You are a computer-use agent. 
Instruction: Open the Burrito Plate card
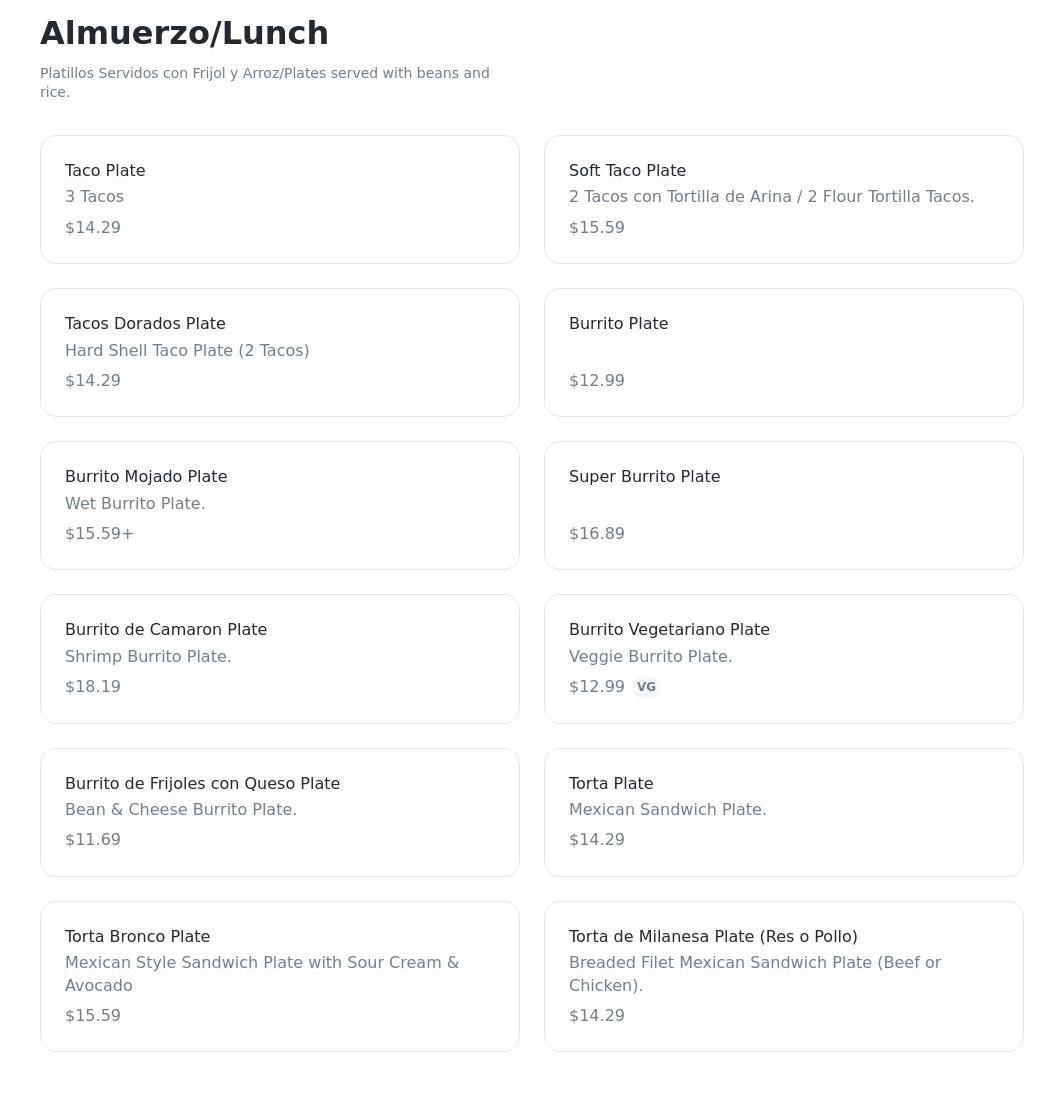pyautogui.click(x=784, y=352)
